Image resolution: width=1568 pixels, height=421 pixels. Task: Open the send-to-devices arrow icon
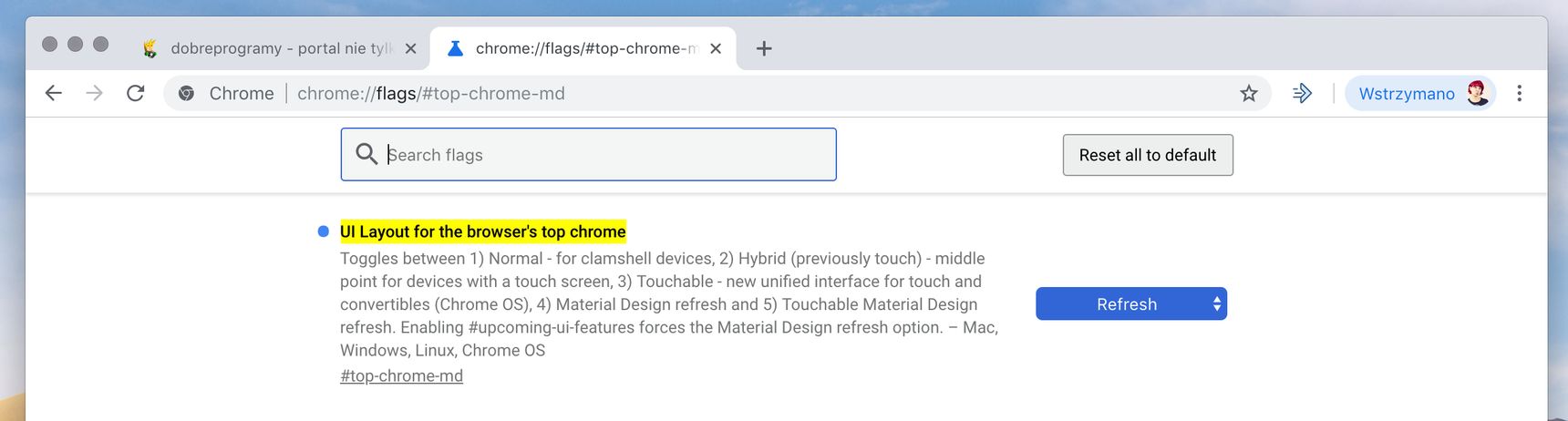click(1302, 93)
